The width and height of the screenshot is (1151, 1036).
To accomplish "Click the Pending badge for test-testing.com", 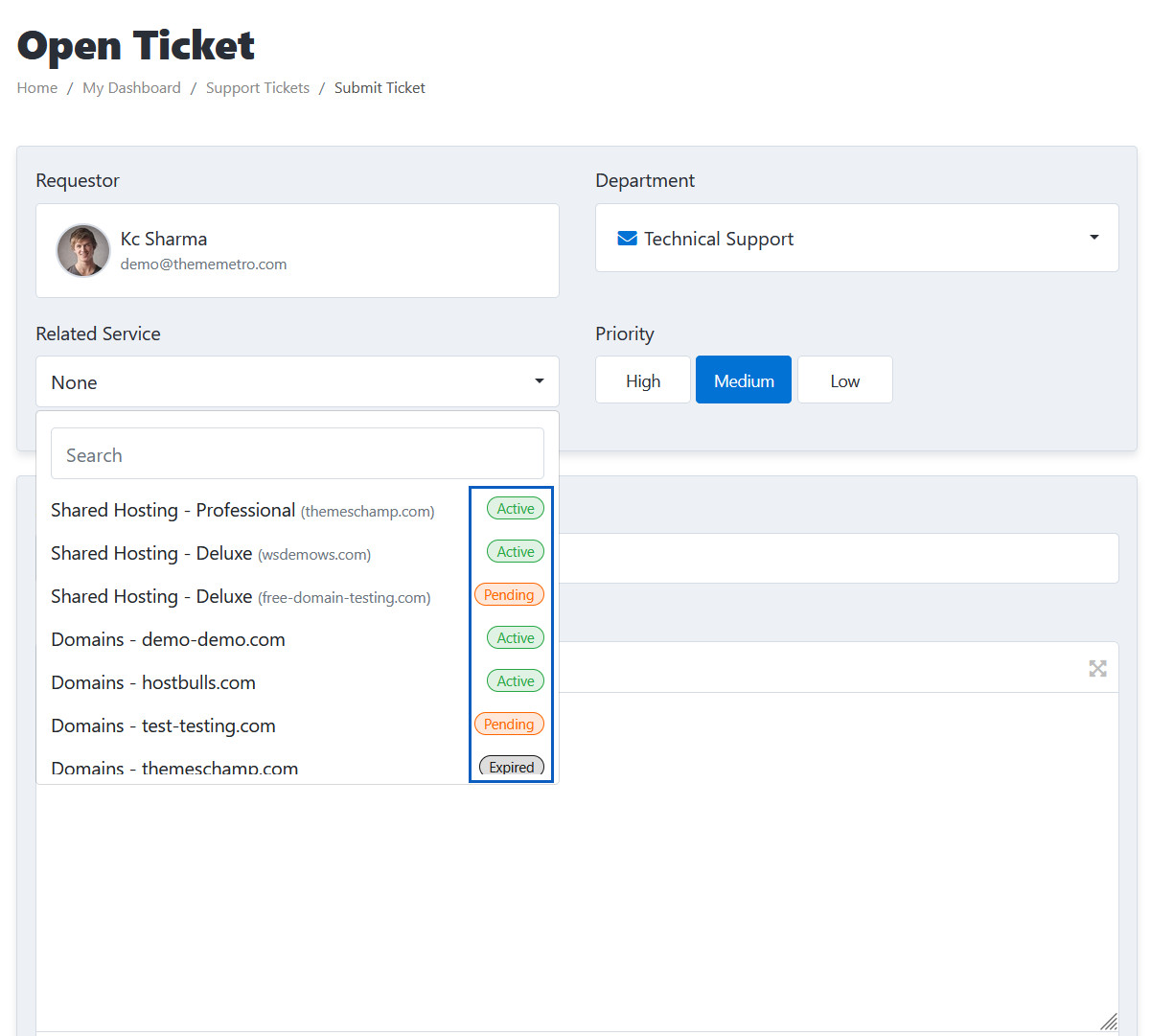I will point(509,725).
